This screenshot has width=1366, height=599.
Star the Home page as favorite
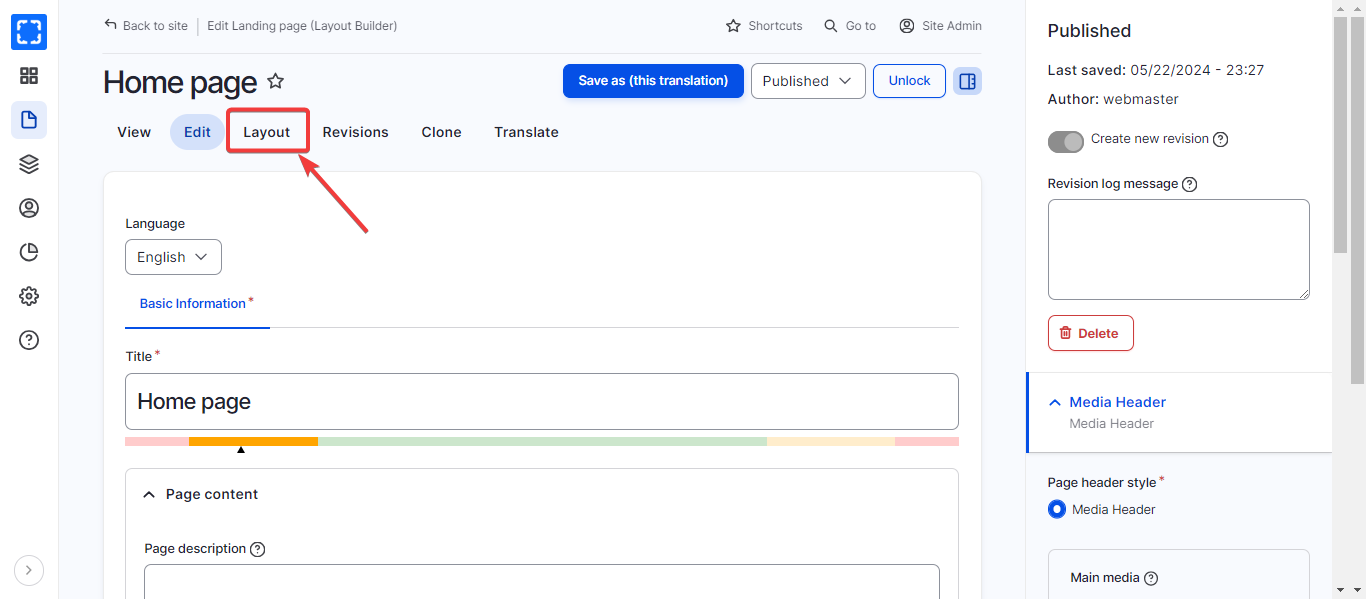pos(276,82)
